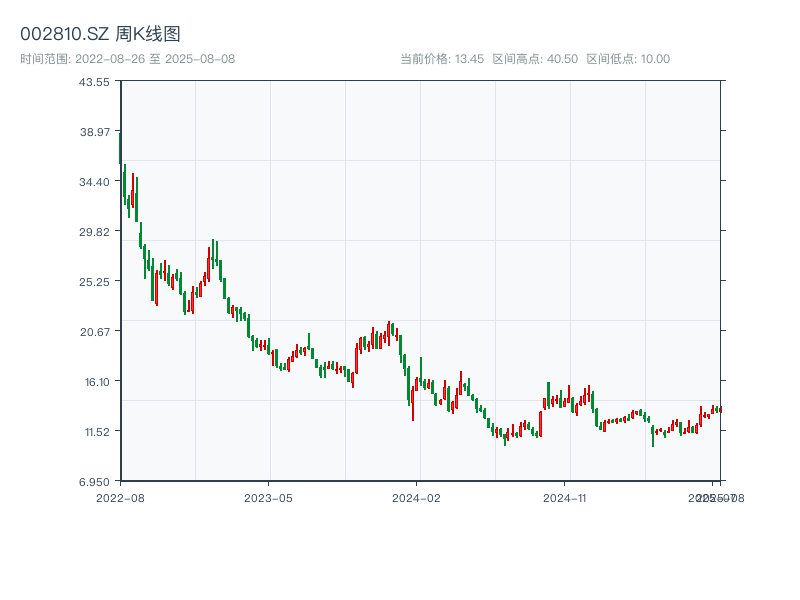Select the 时间范围 date range text
The width and height of the screenshot is (800, 600).
point(127,59)
